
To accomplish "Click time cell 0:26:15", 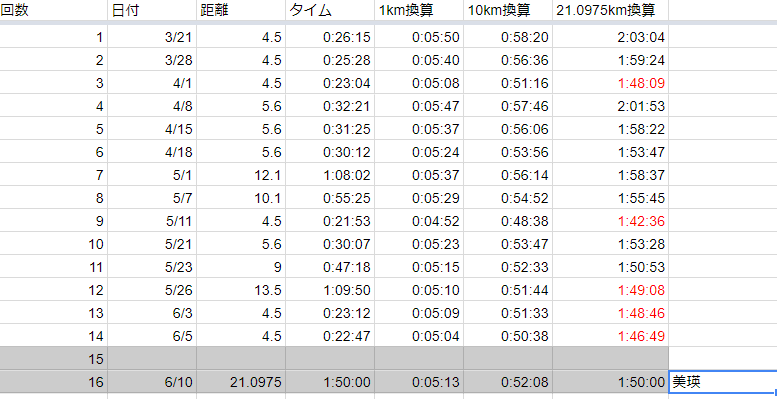I will coord(330,37).
